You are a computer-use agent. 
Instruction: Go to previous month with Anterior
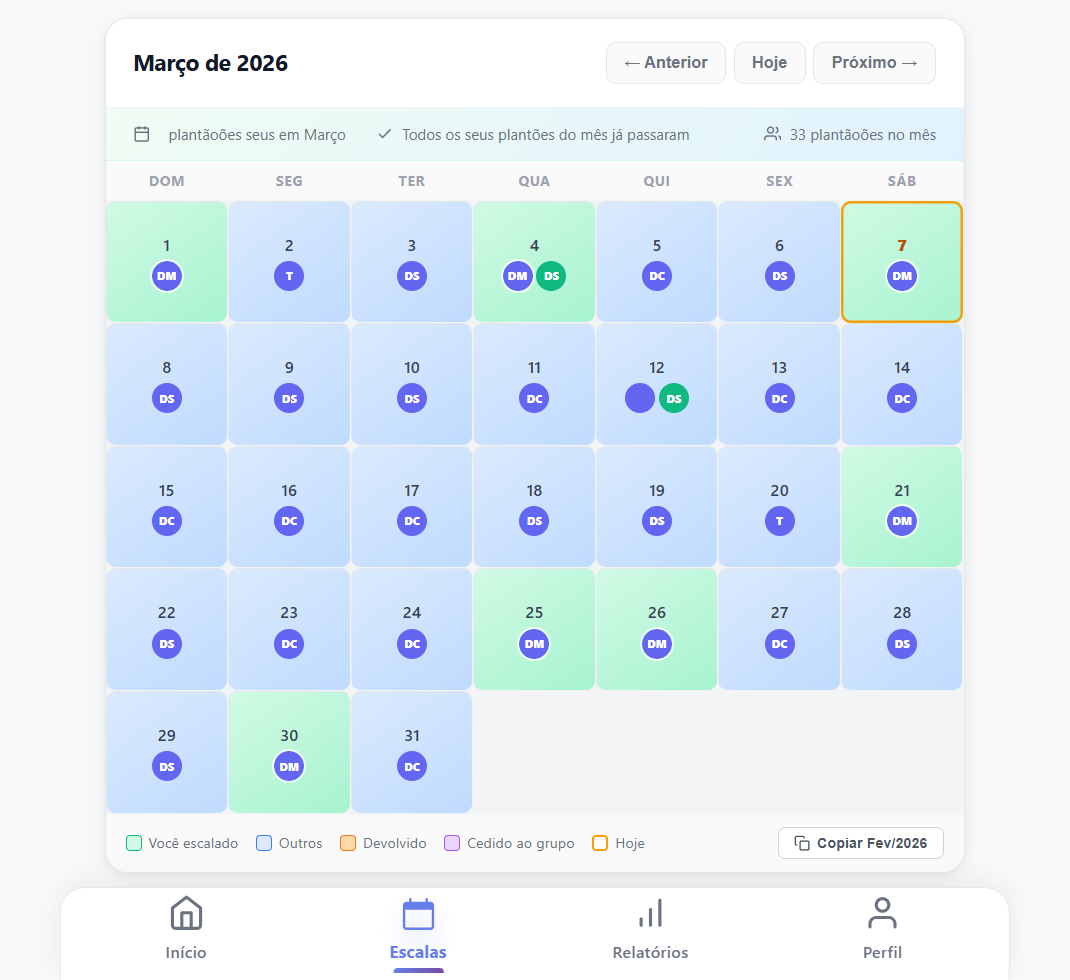(x=665, y=63)
